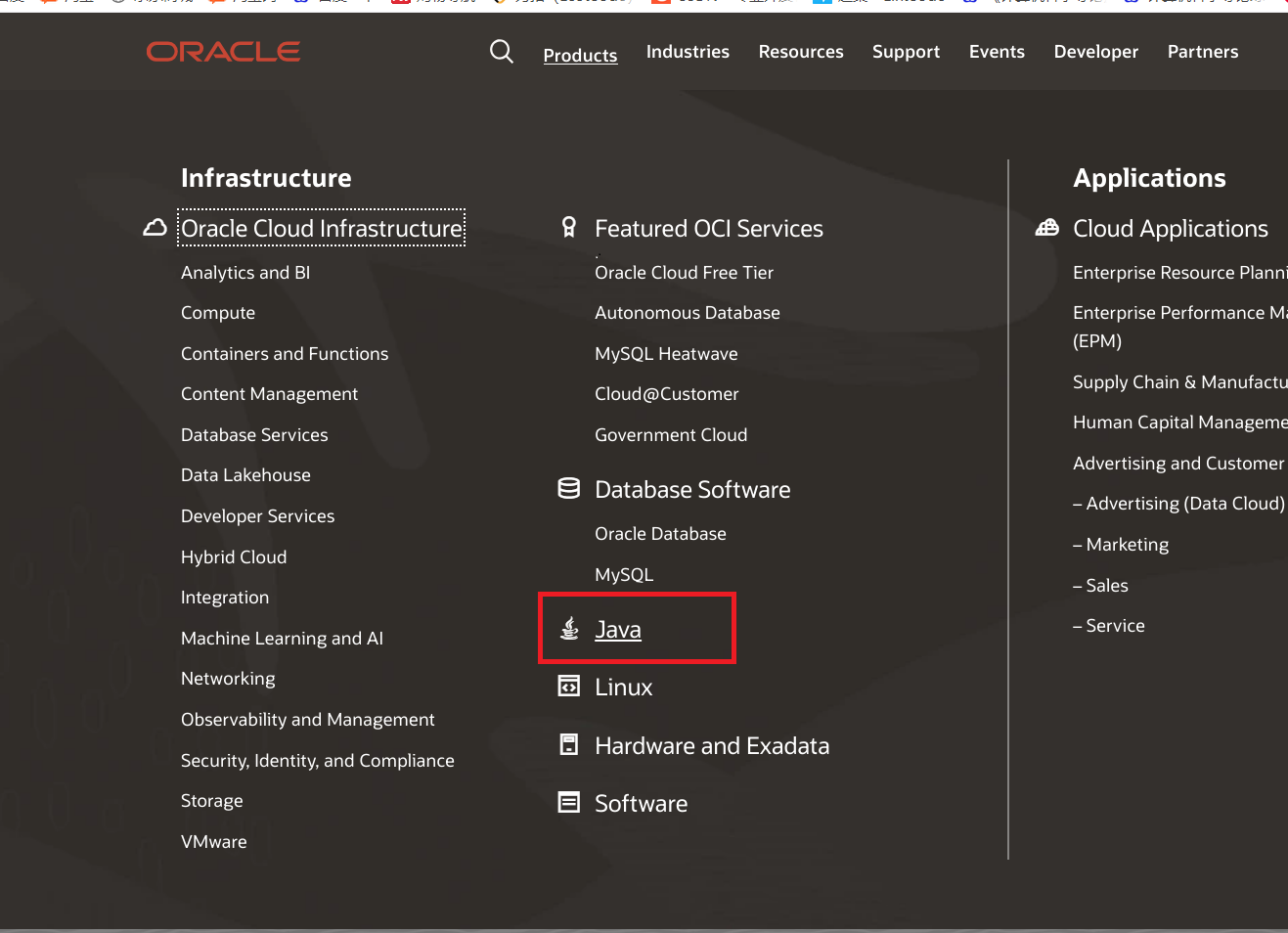Open the MySQL link under Database Software
1288x933 pixels.
click(624, 575)
